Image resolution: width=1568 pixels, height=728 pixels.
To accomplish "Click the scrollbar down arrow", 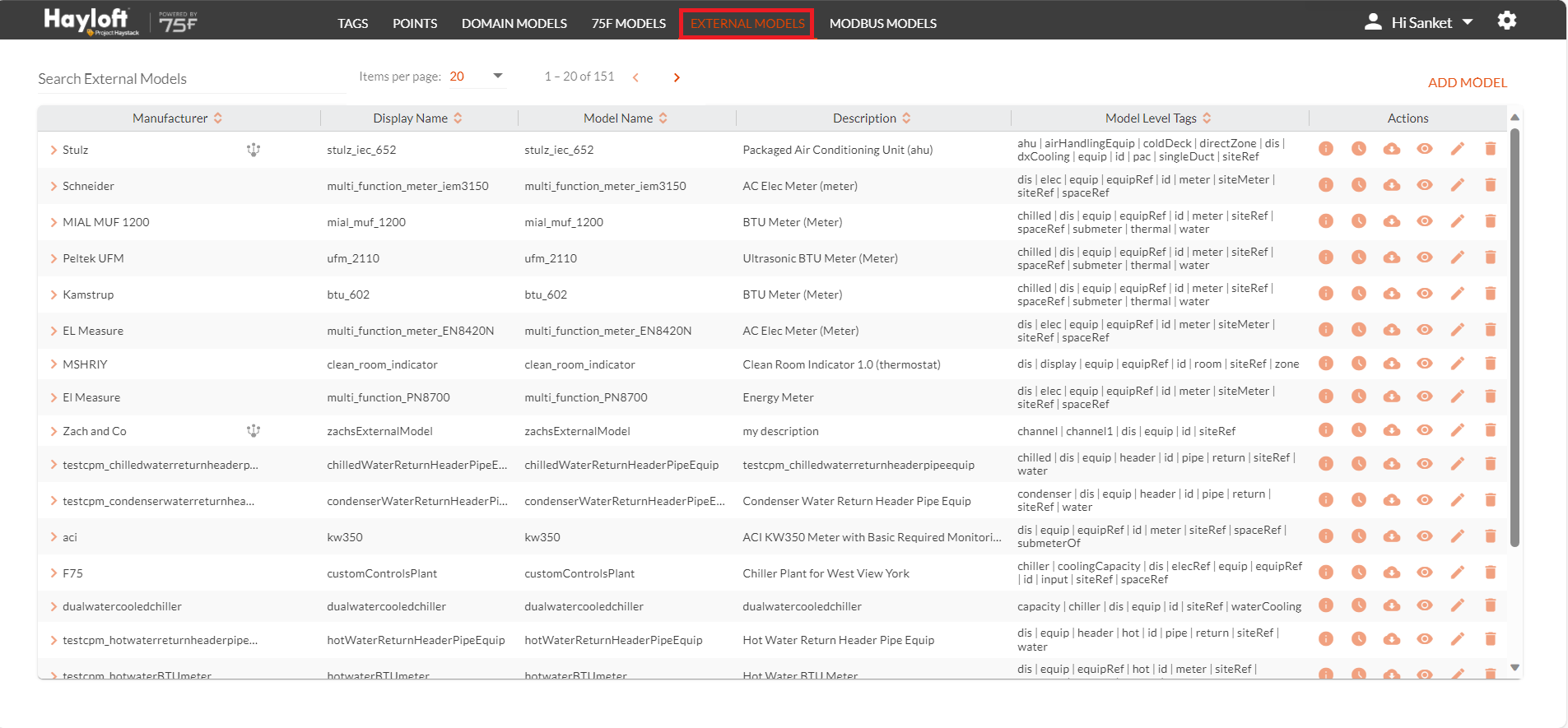I will 1514,668.
